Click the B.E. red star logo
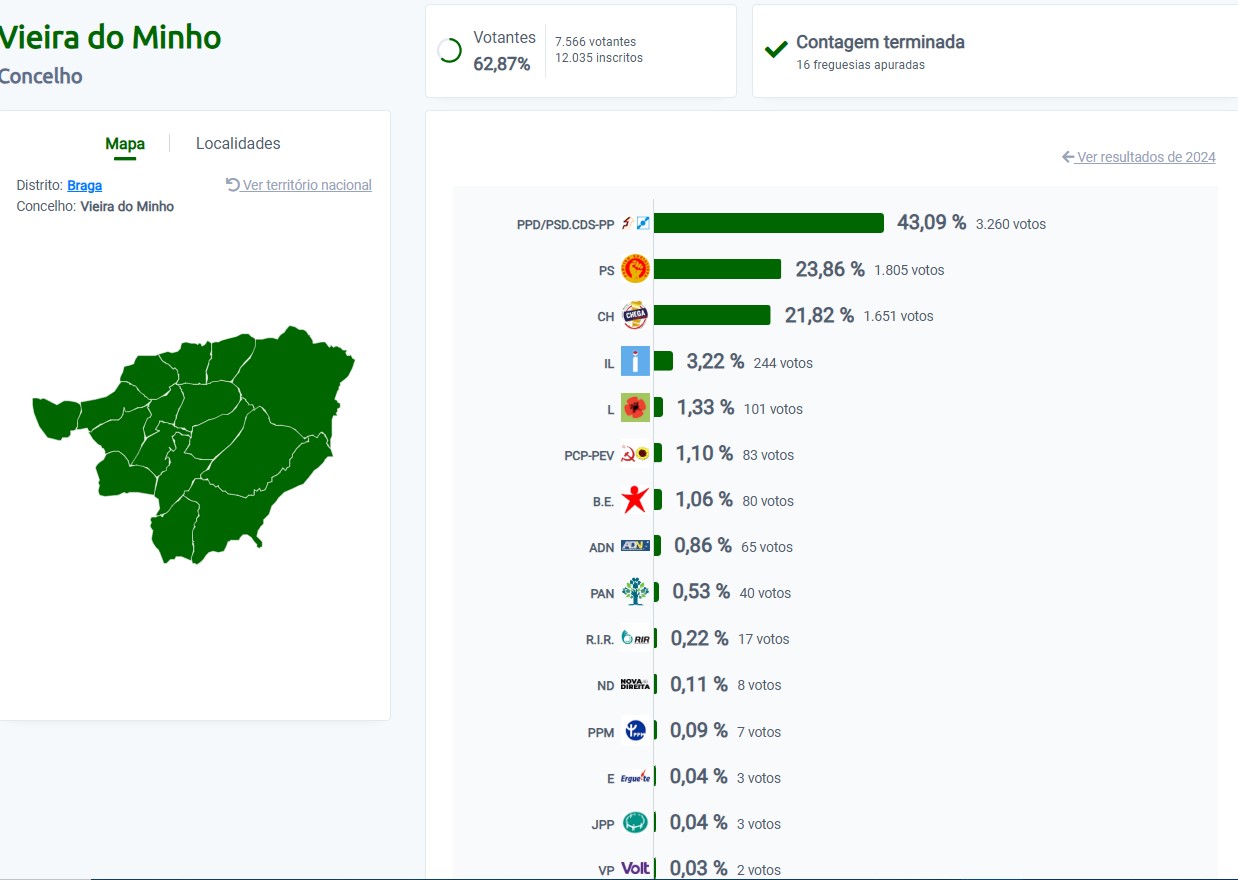 pyautogui.click(x=635, y=500)
